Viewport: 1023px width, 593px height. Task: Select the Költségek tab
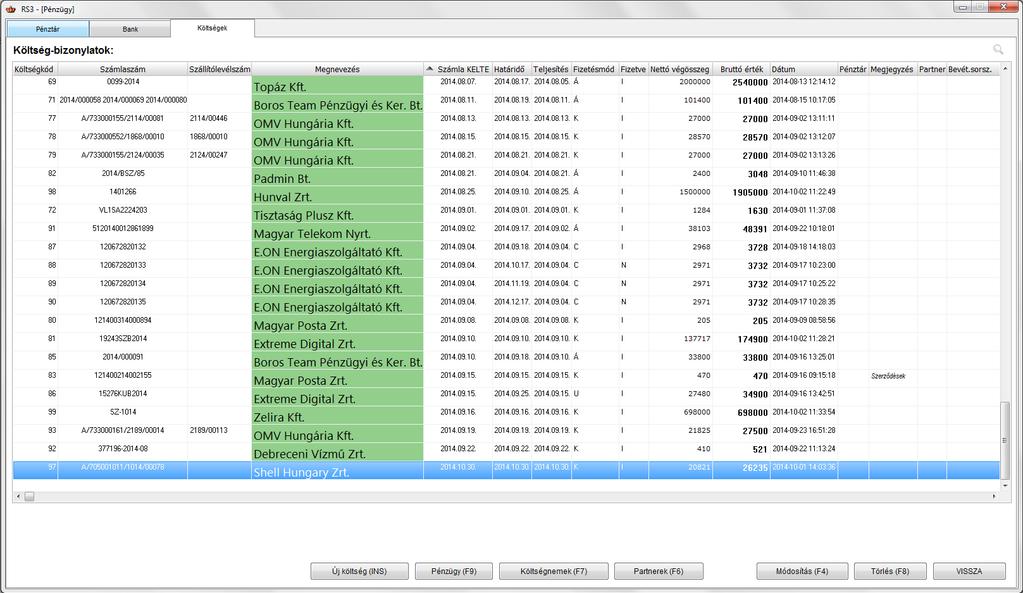point(213,28)
